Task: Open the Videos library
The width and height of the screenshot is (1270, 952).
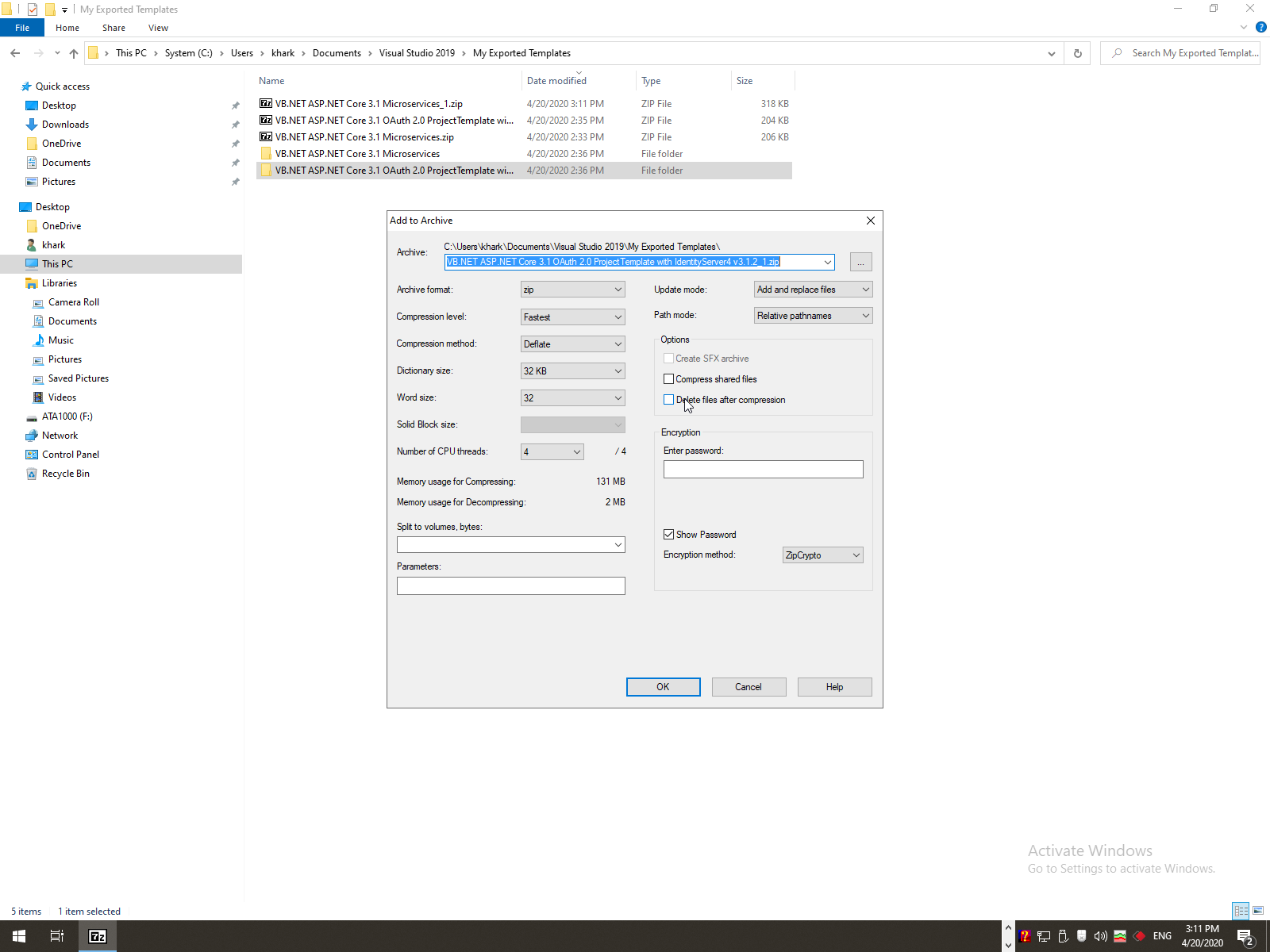Action: [x=62, y=397]
